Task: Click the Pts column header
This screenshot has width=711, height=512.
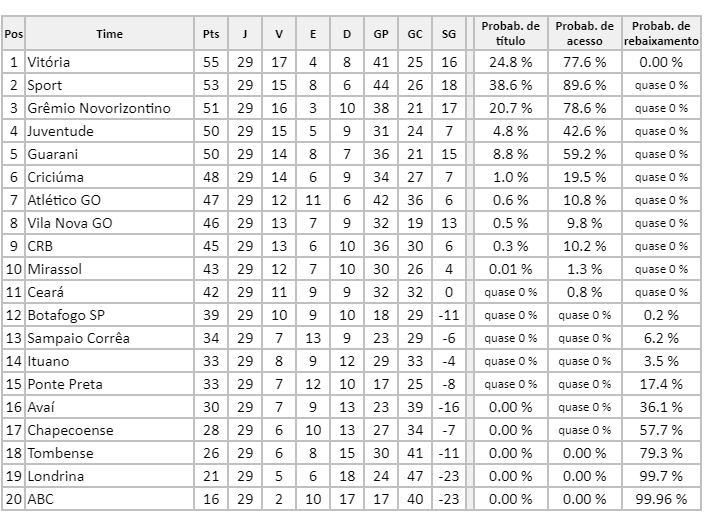Action: tap(211, 34)
